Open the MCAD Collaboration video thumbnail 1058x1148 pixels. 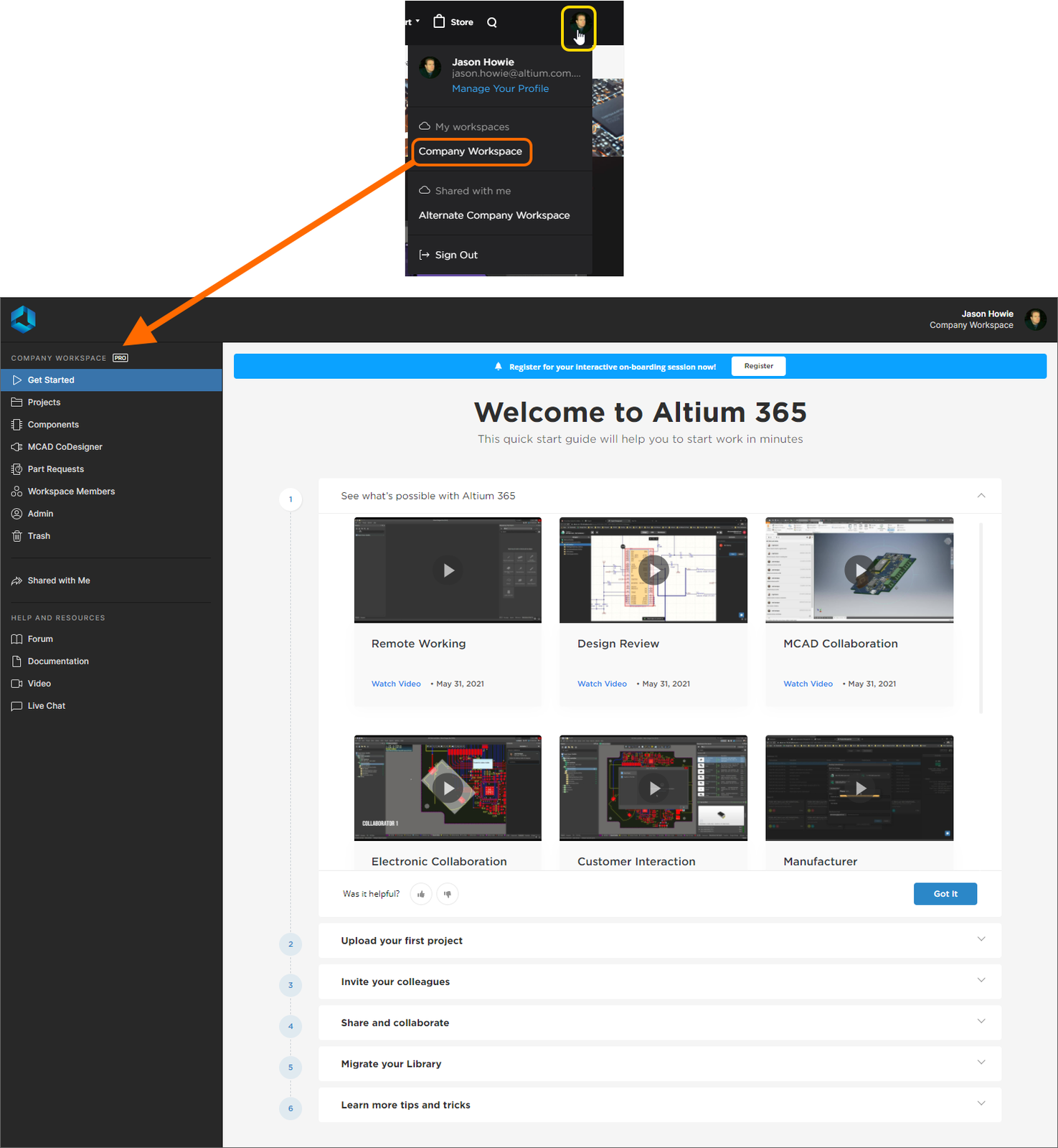pyautogui.click(x=859, y=570)
